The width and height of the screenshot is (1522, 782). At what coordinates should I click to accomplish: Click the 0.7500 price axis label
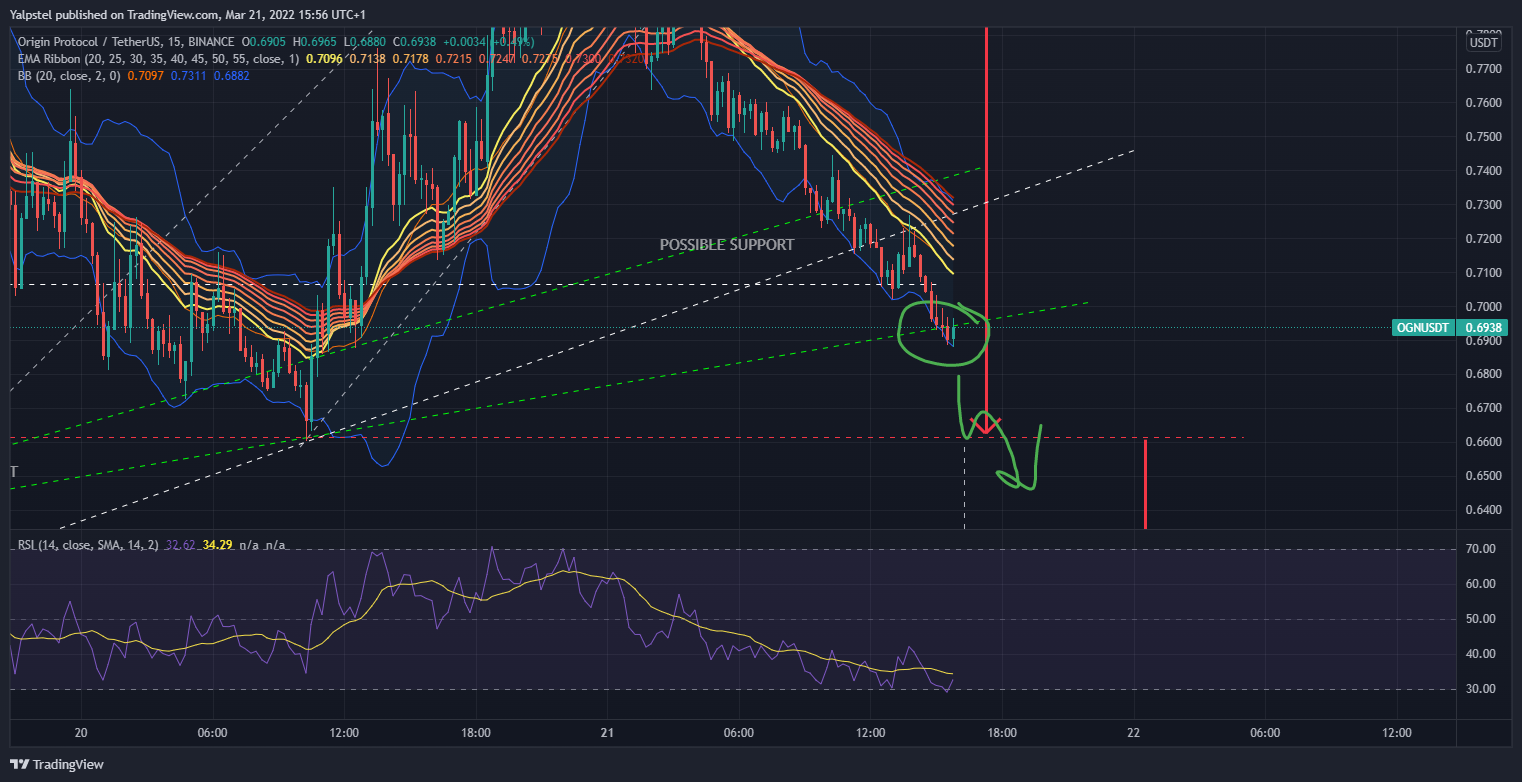point(1483,137)
